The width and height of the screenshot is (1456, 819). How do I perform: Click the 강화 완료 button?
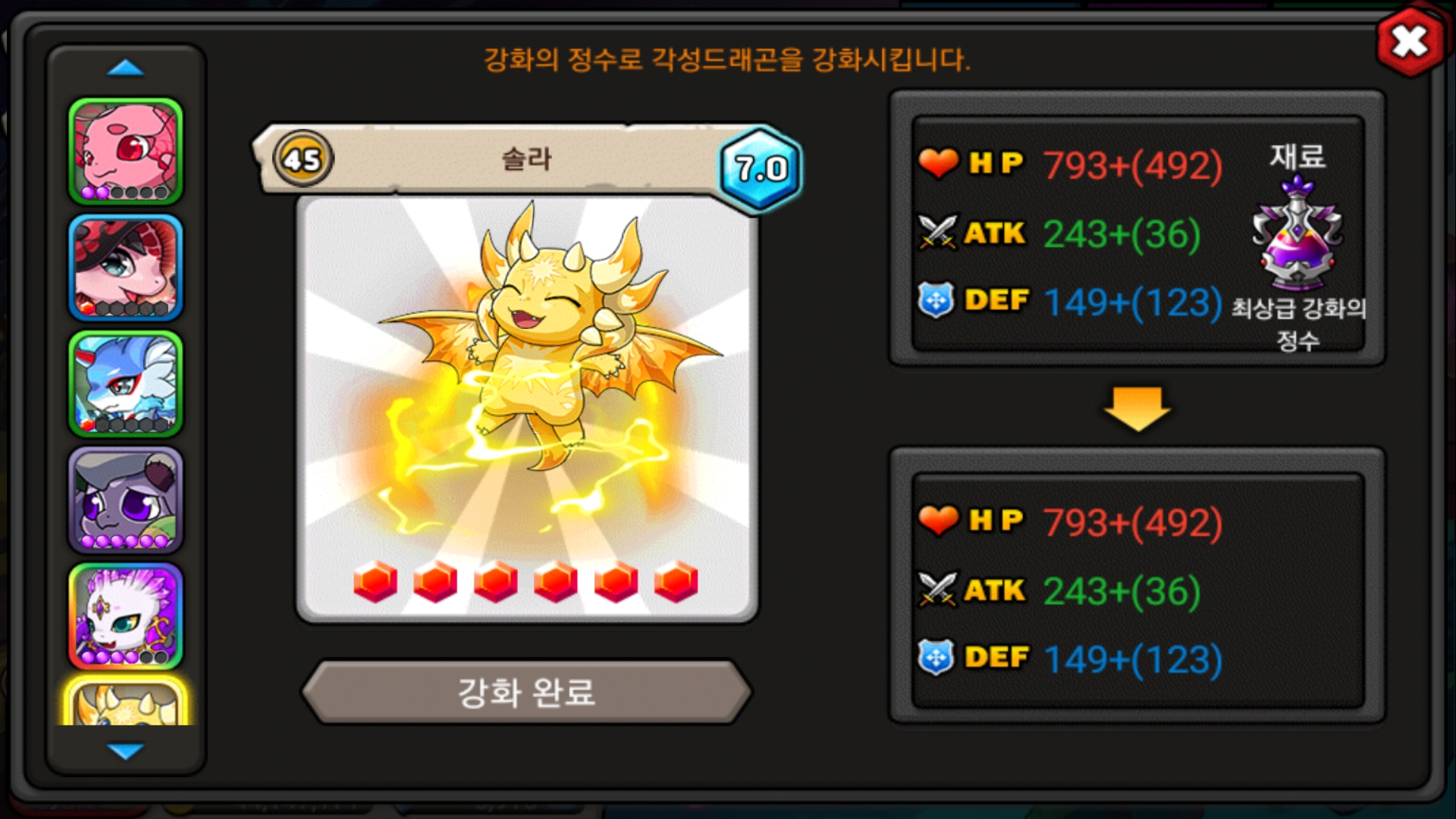(x=526, y=692)
